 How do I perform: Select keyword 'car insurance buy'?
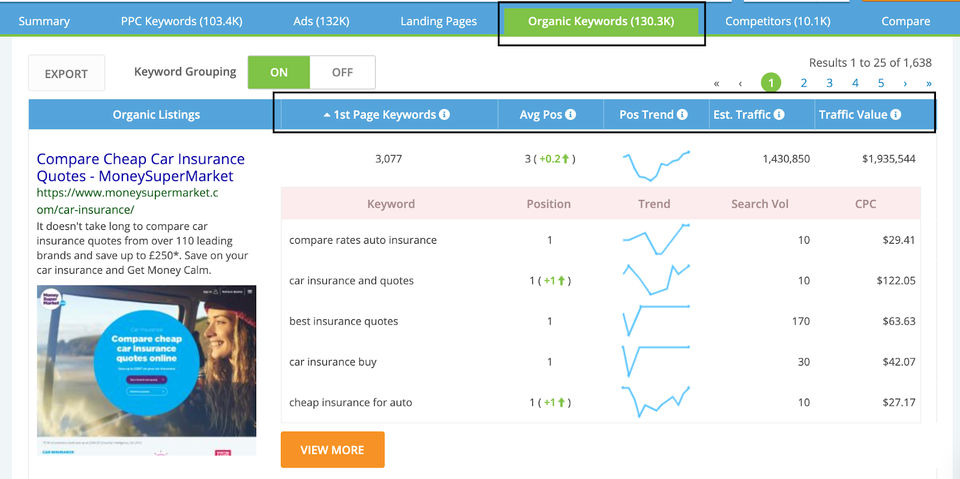point(332,361)
